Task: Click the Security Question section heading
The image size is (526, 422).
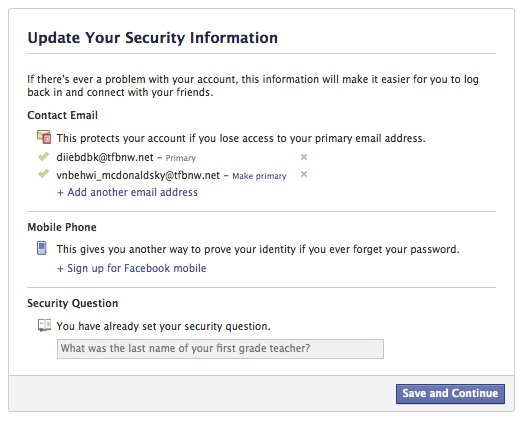Action: tap(73, 303)
